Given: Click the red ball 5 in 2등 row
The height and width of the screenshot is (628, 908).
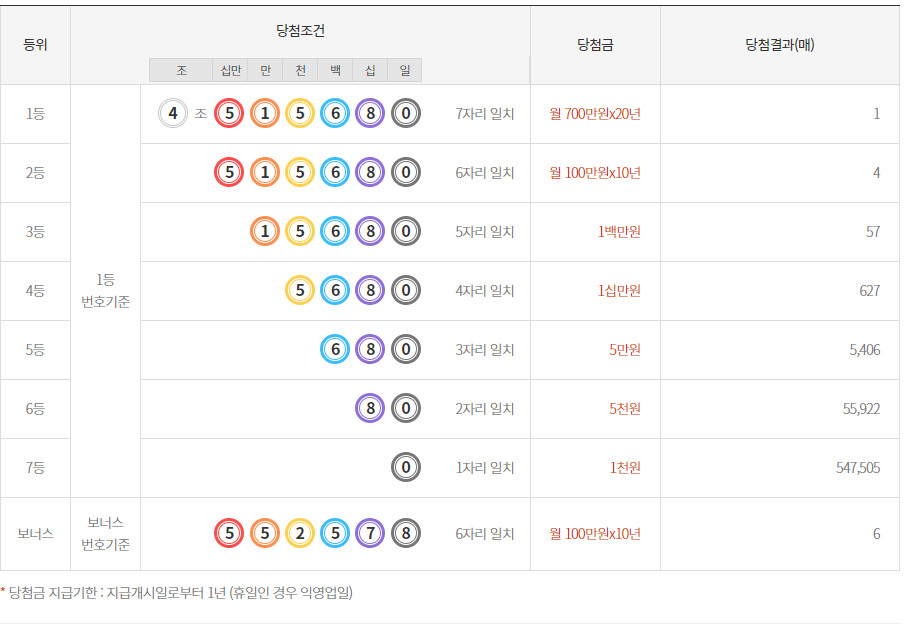Looking at the screenshot, I should 230,173.
